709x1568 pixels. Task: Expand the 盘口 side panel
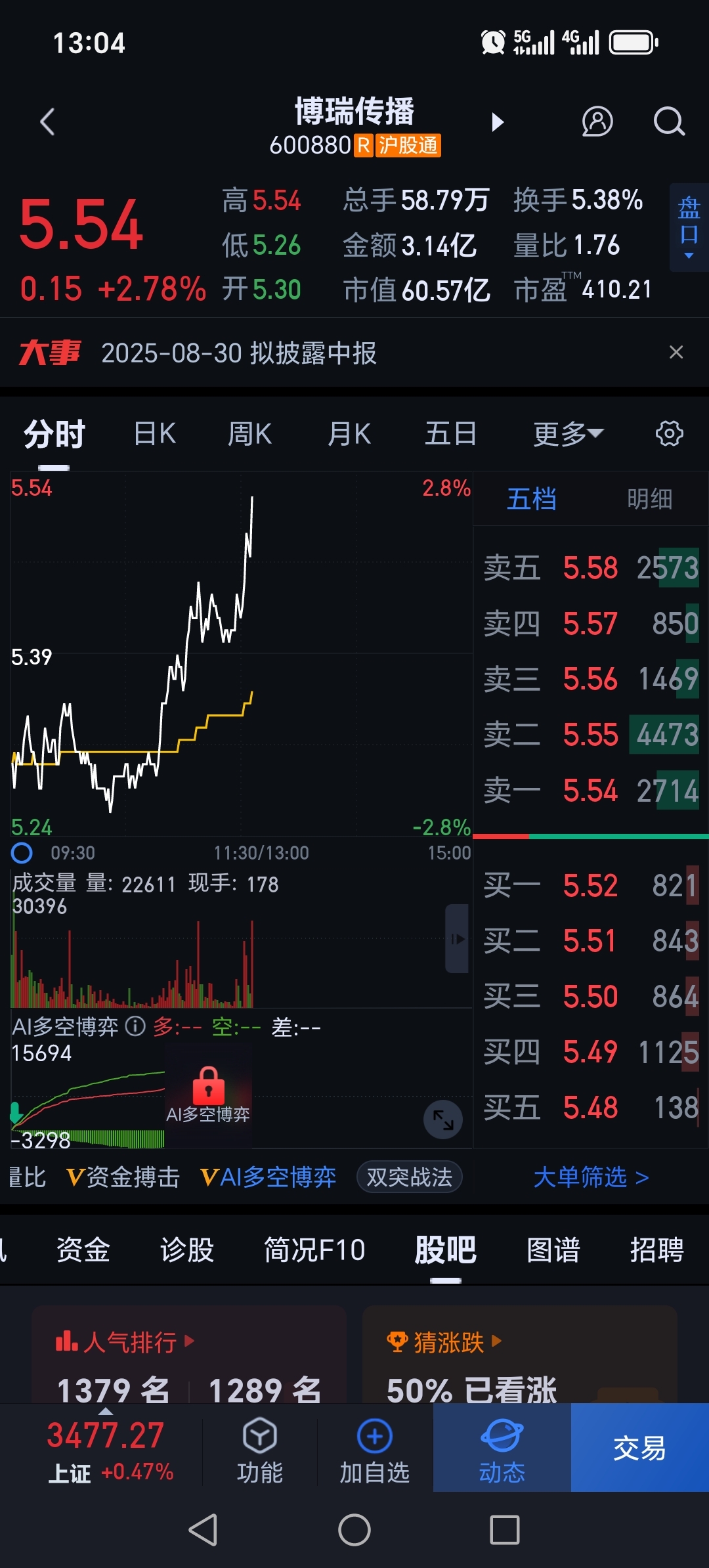(x=689, y=228)
